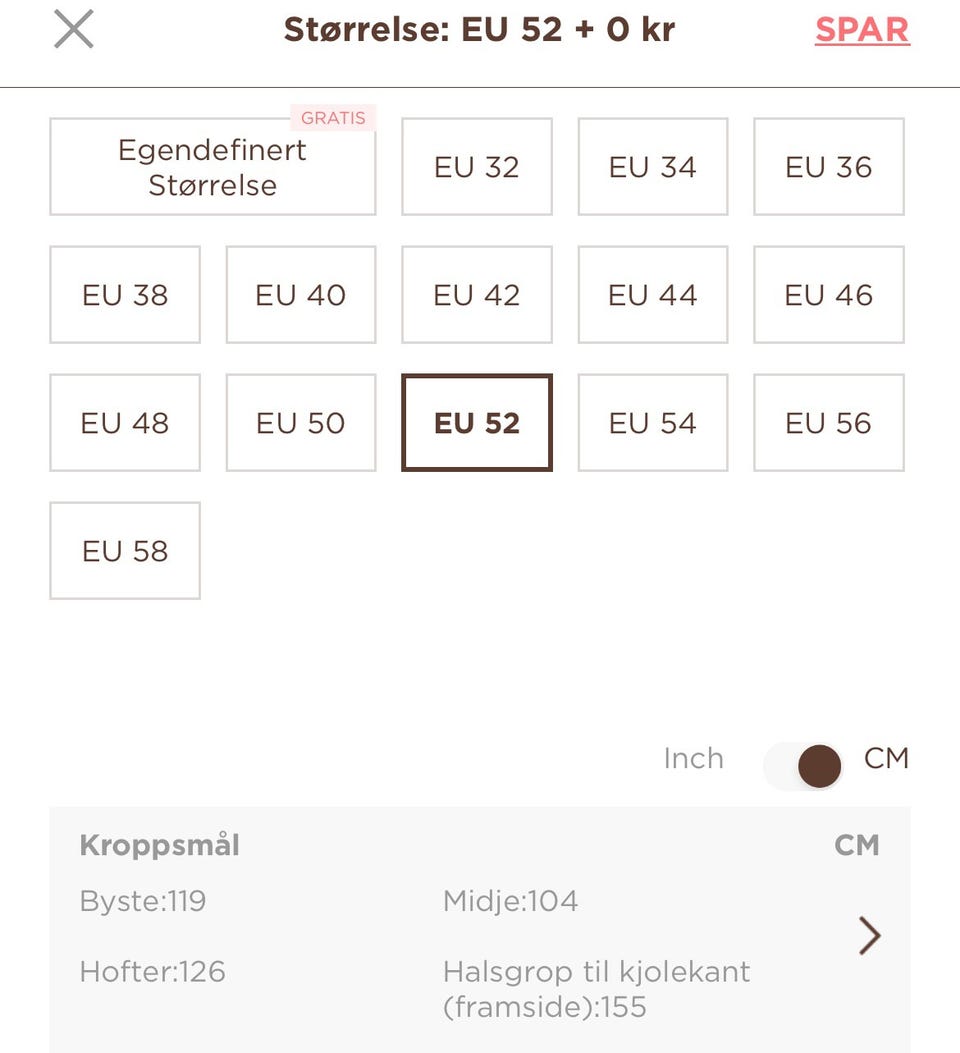Image resolution: width=960 pixels, height=1053 pixels.
Task: Expand Kroppsmål details with the chevron arrow
Action: (869, 937)
